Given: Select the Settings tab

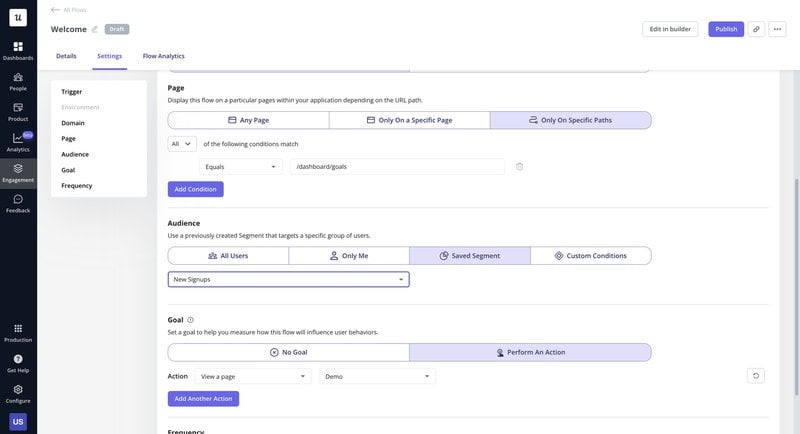Looking at the screenshot, I should (x=110, y=56).
